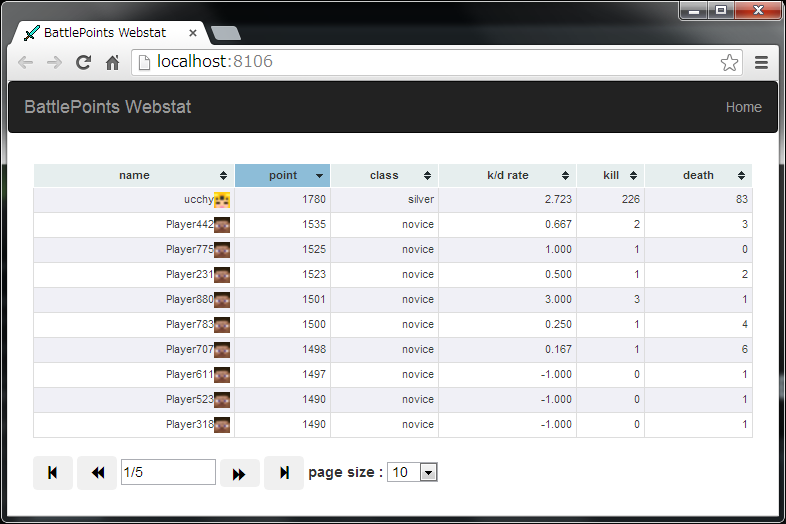Click the 1501 point value
This screenshot has width=786, height=524.
pos(314,300)
